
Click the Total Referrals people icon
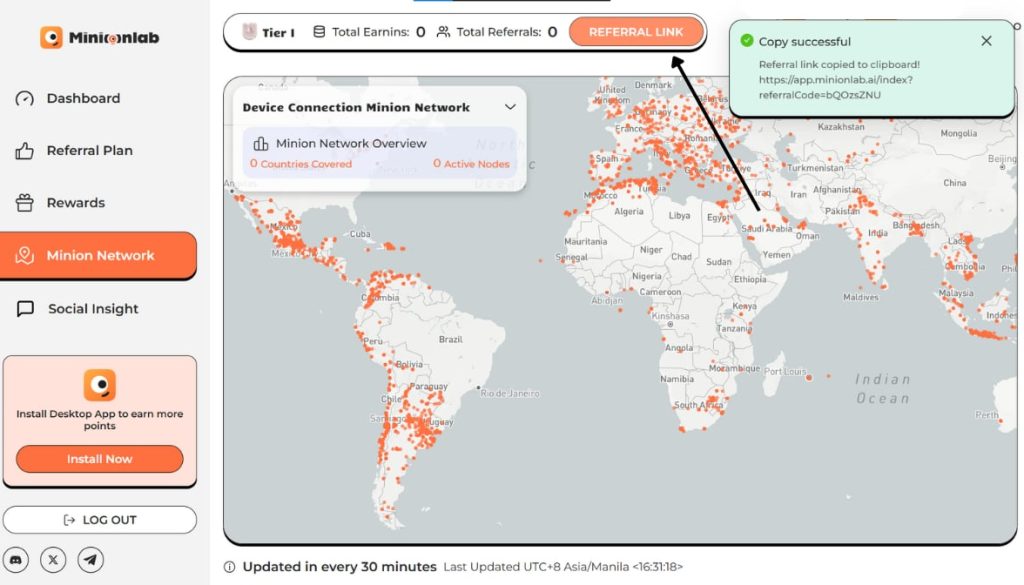click(x=444, y=32)
